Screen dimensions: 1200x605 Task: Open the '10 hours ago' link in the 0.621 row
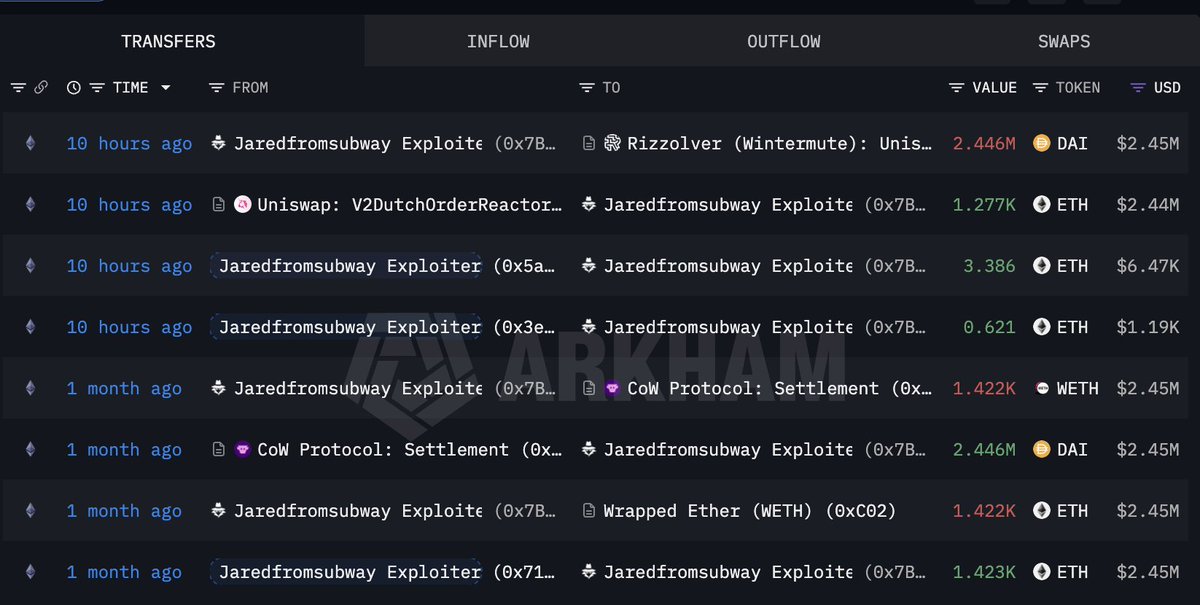[x=129, y=327]
